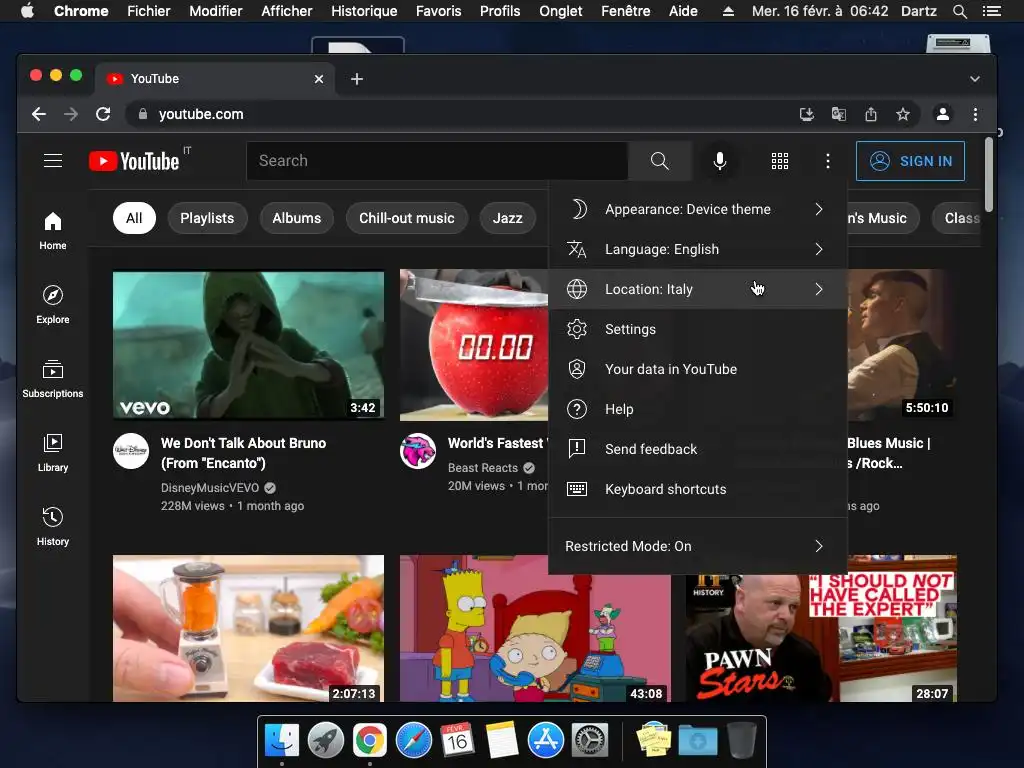Reload the page in Chrome
Viewport: 1024px width, 768px height.
pyautogui.click(x=103, y=114)
